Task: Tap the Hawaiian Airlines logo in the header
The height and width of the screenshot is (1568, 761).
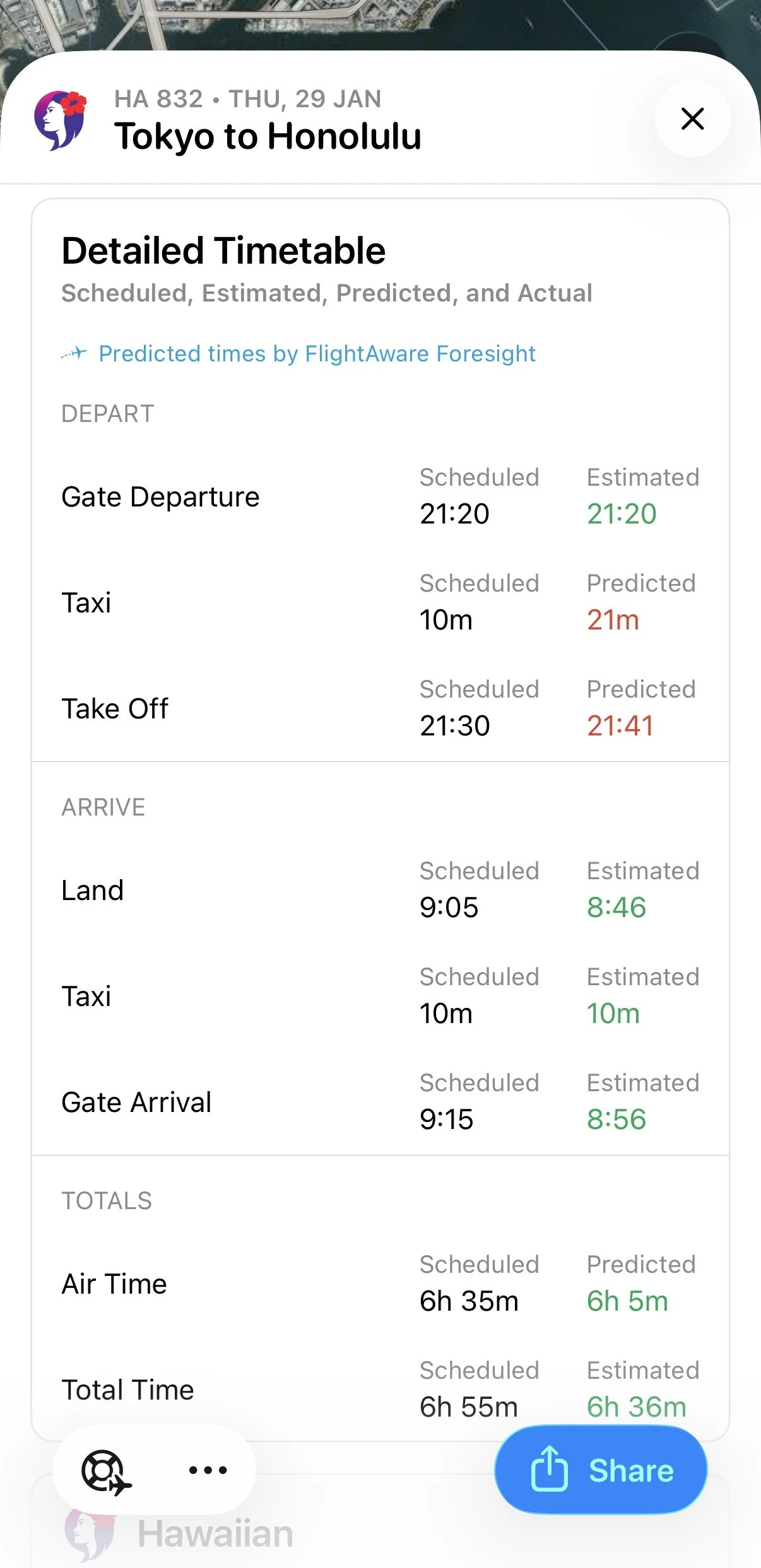Action: [60, 120]
